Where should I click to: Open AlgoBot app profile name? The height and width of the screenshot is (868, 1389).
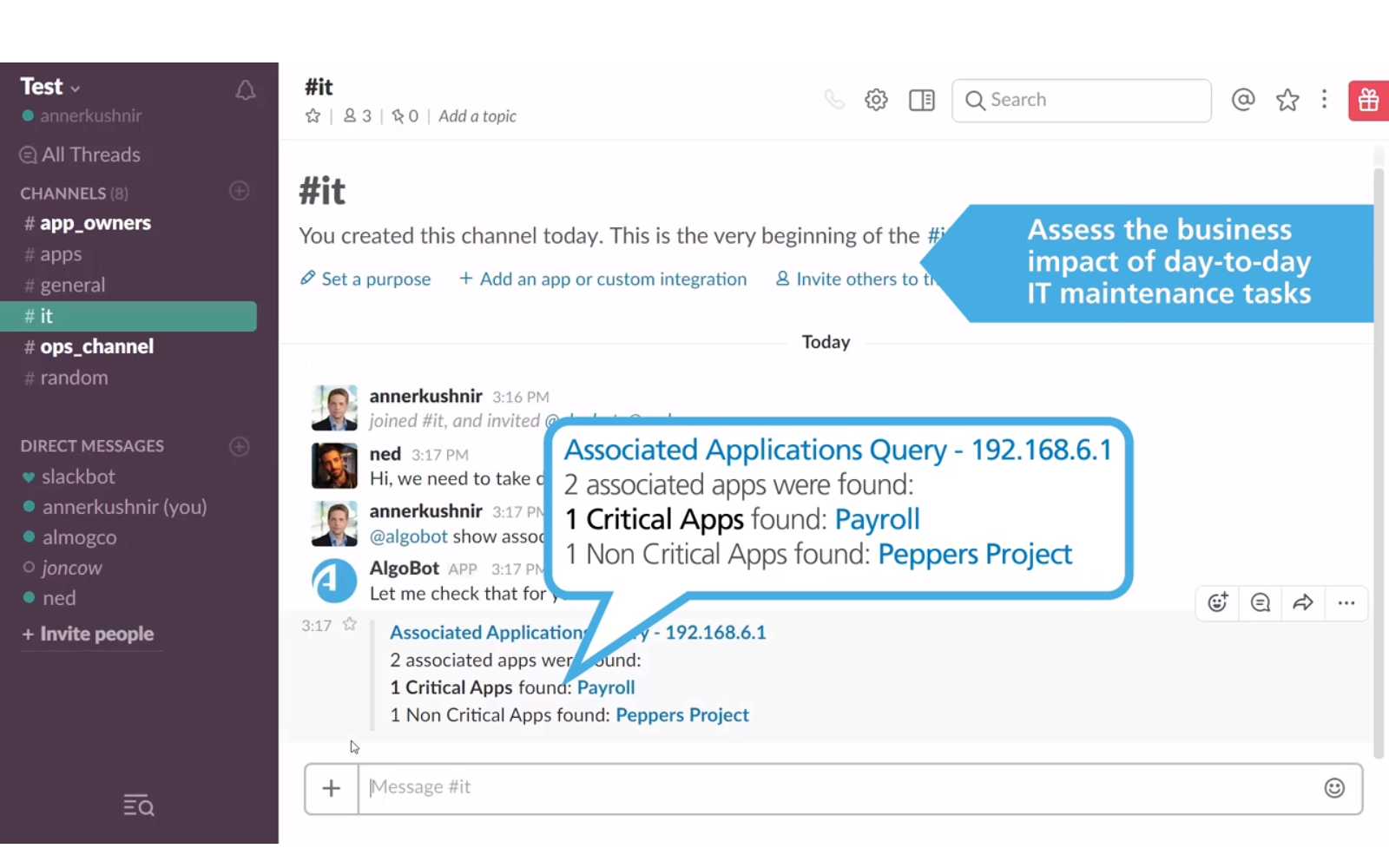[x=405, y=569]
